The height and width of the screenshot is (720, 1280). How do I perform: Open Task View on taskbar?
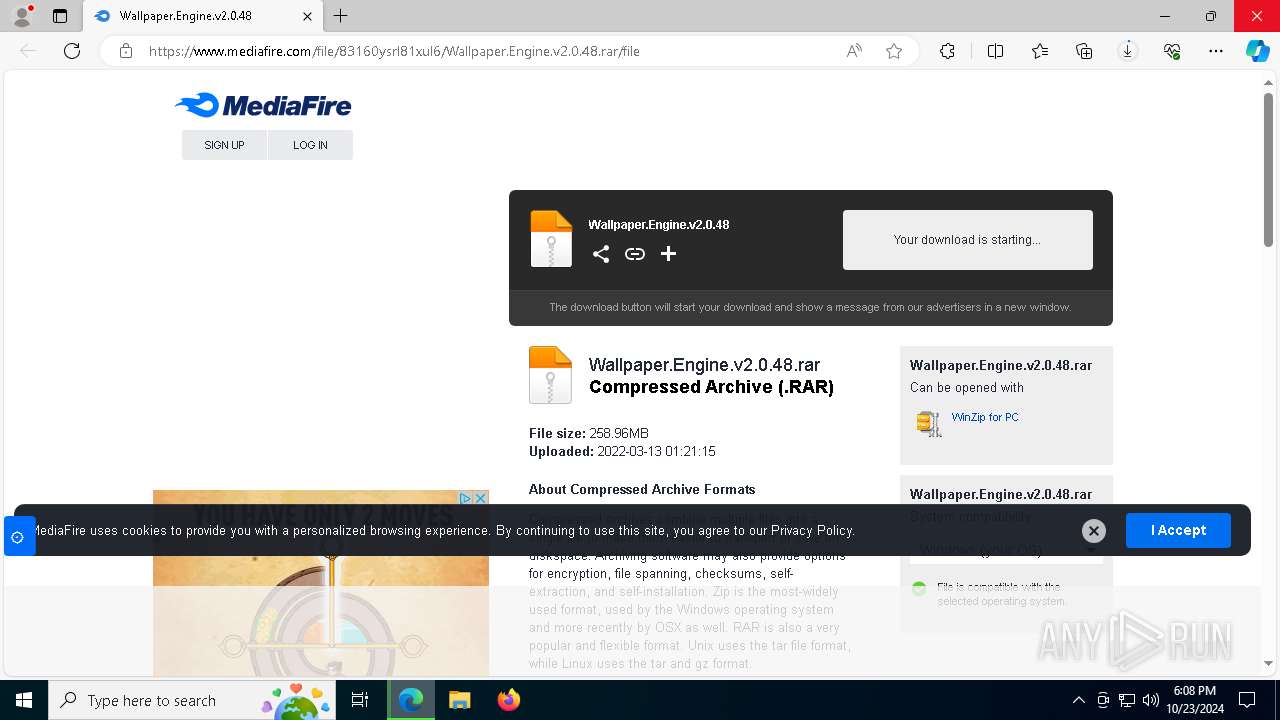pos(360,700)
